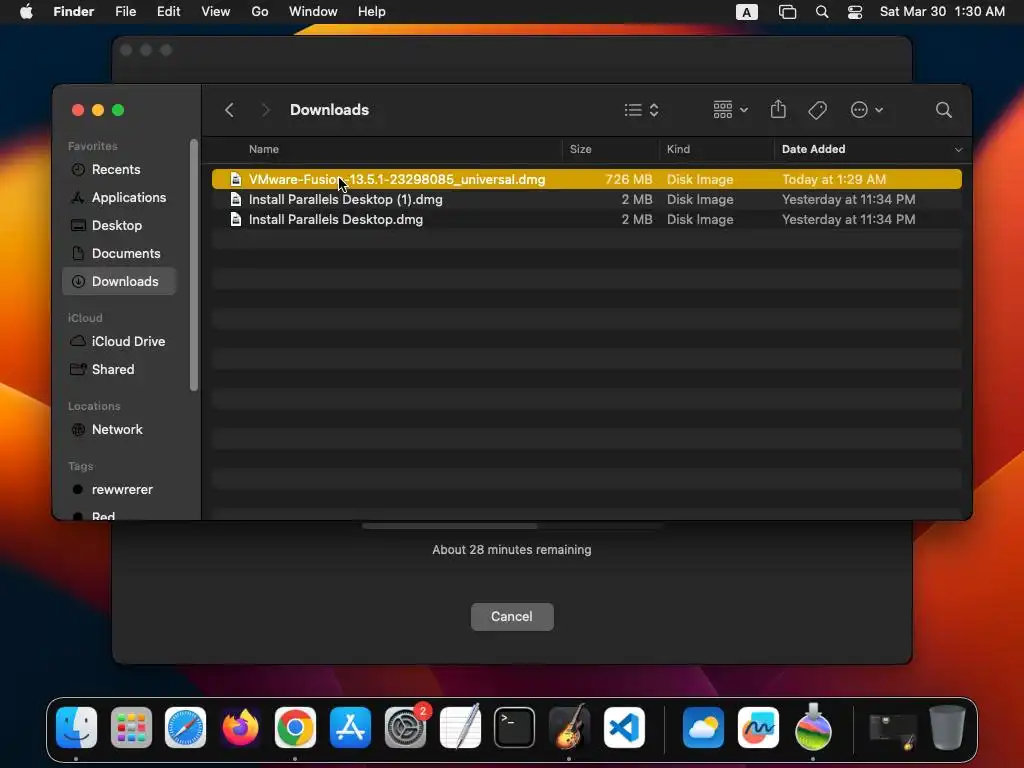Sort by the Kind column header

(x=678, y=149)
